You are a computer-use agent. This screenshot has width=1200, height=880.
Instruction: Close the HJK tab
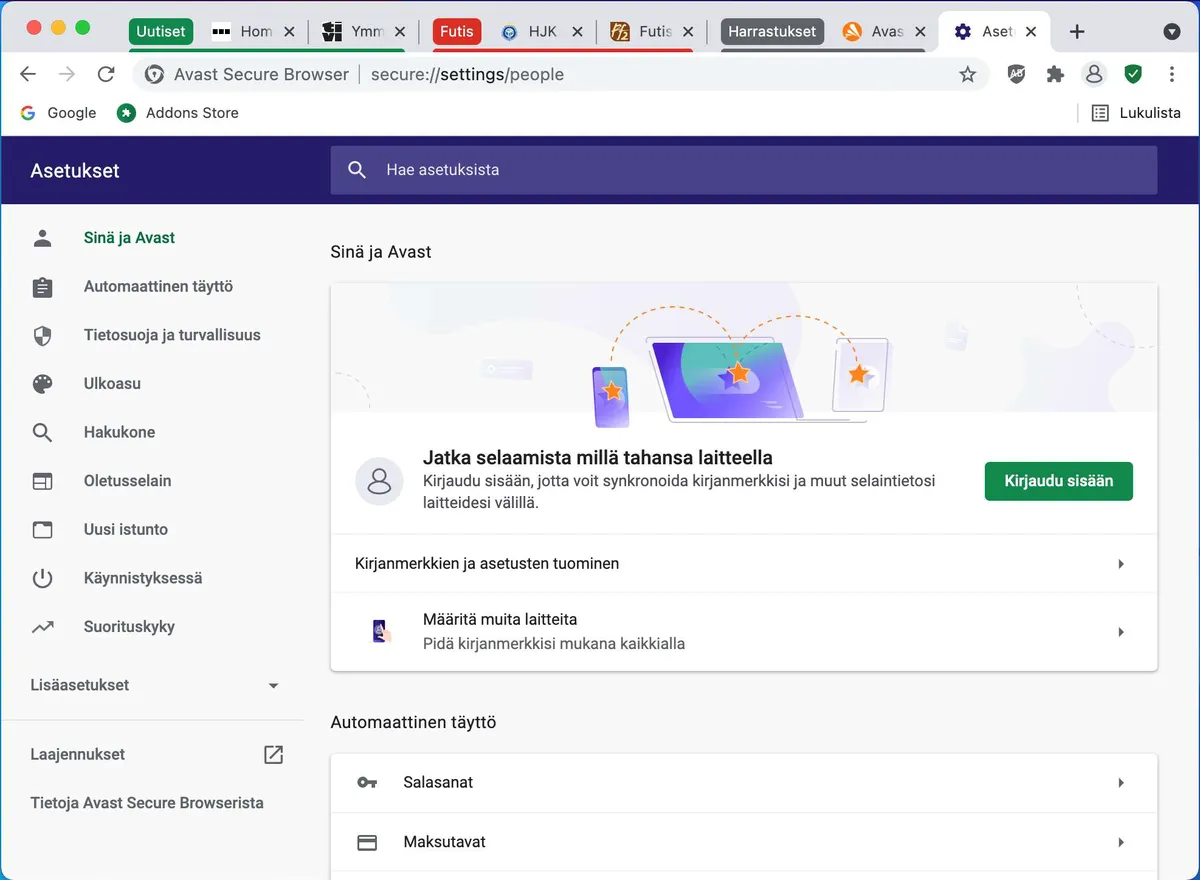click(578, 32)
